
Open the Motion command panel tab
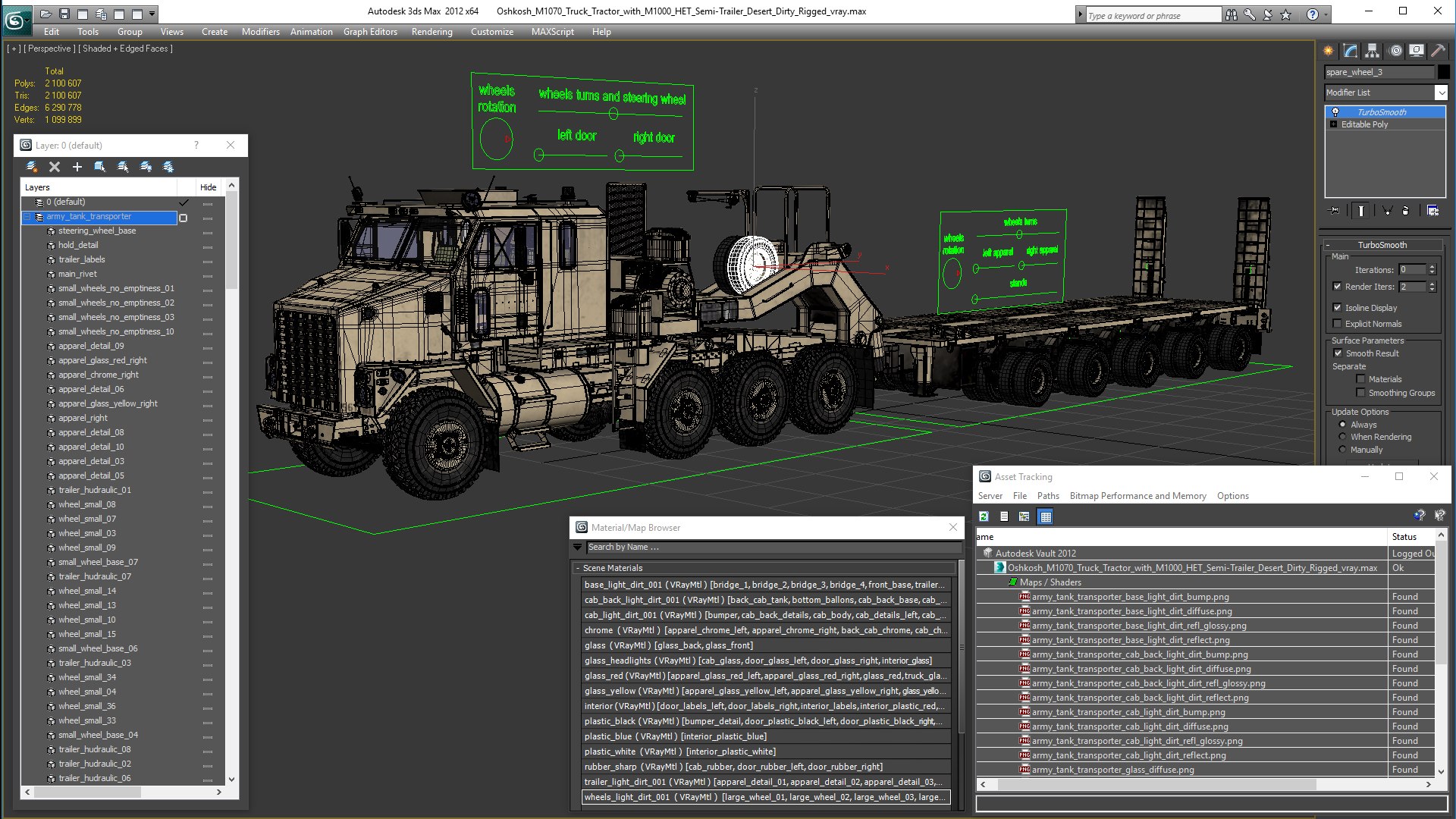click(1395, 51)
